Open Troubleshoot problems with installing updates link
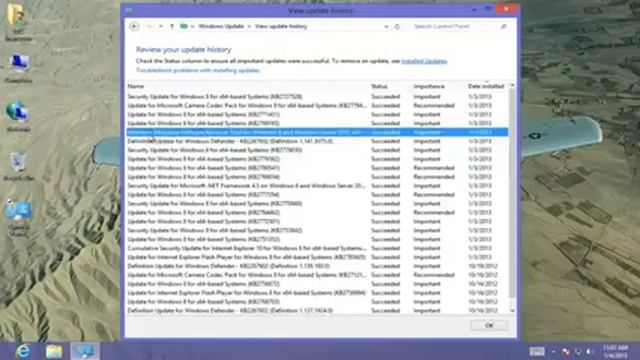 click(x=198, y=70)
